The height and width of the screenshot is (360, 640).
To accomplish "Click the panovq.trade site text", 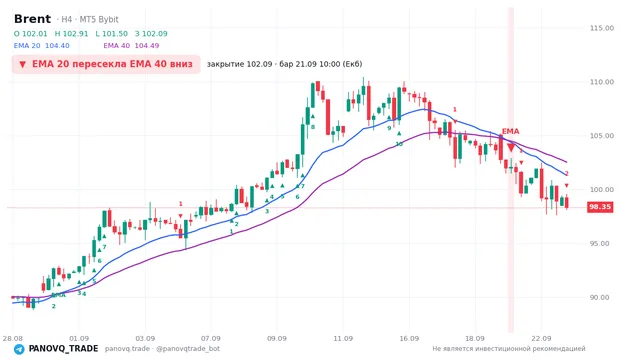I will coord(127,349).
